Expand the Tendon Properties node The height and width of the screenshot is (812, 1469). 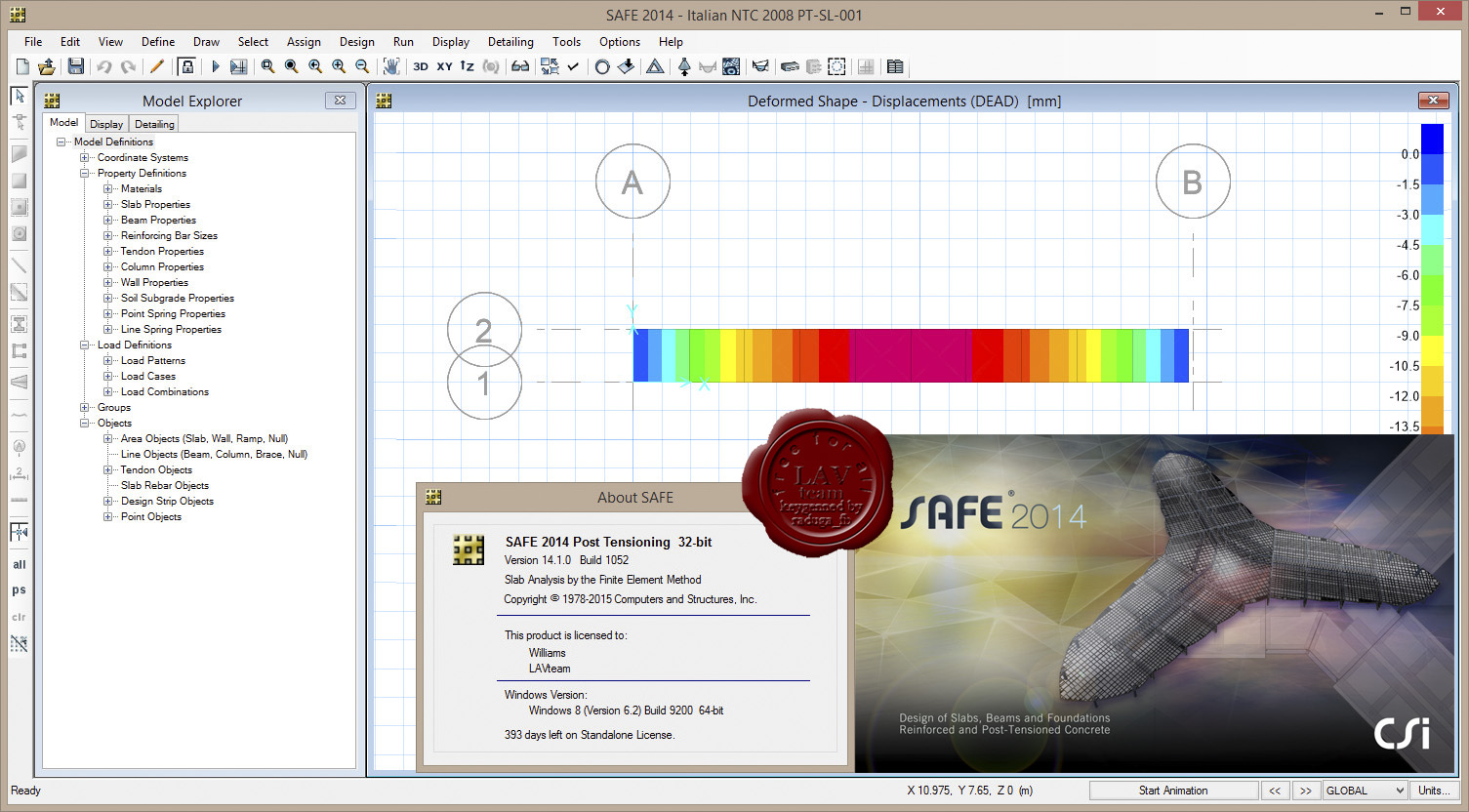point(107,251)
